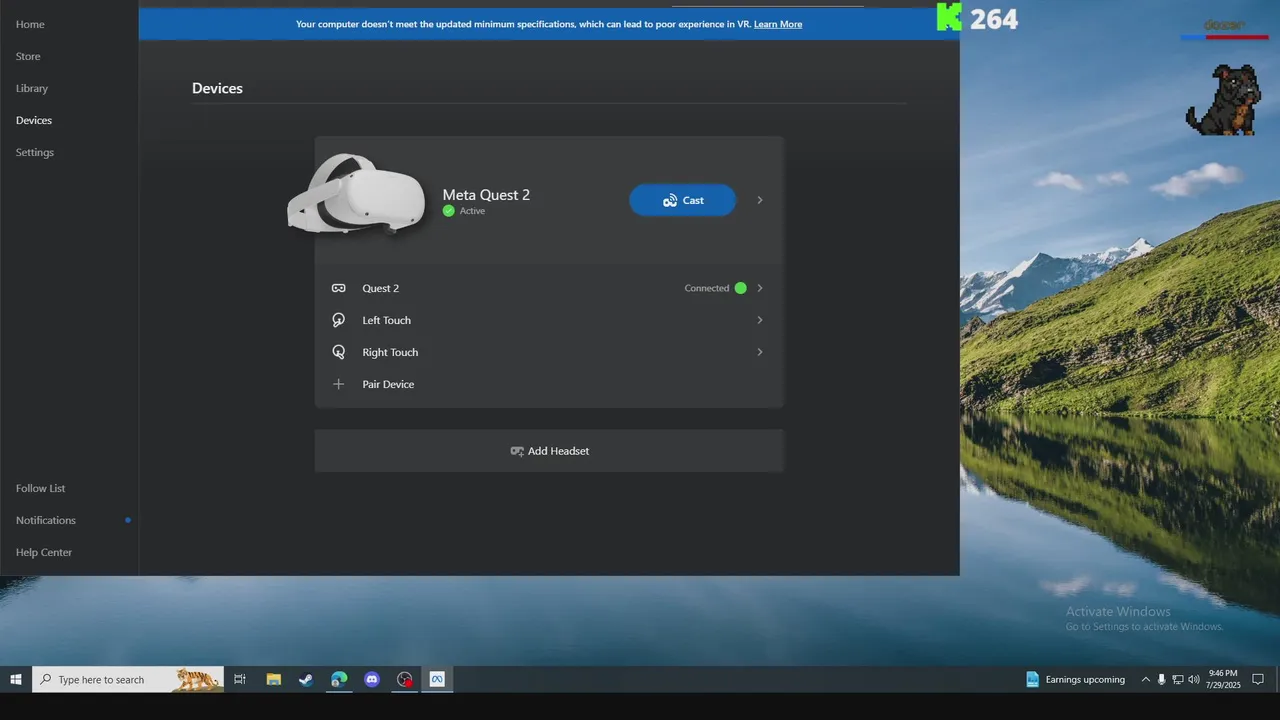Click the Meta app taskbar icon

tap(437, 679)
